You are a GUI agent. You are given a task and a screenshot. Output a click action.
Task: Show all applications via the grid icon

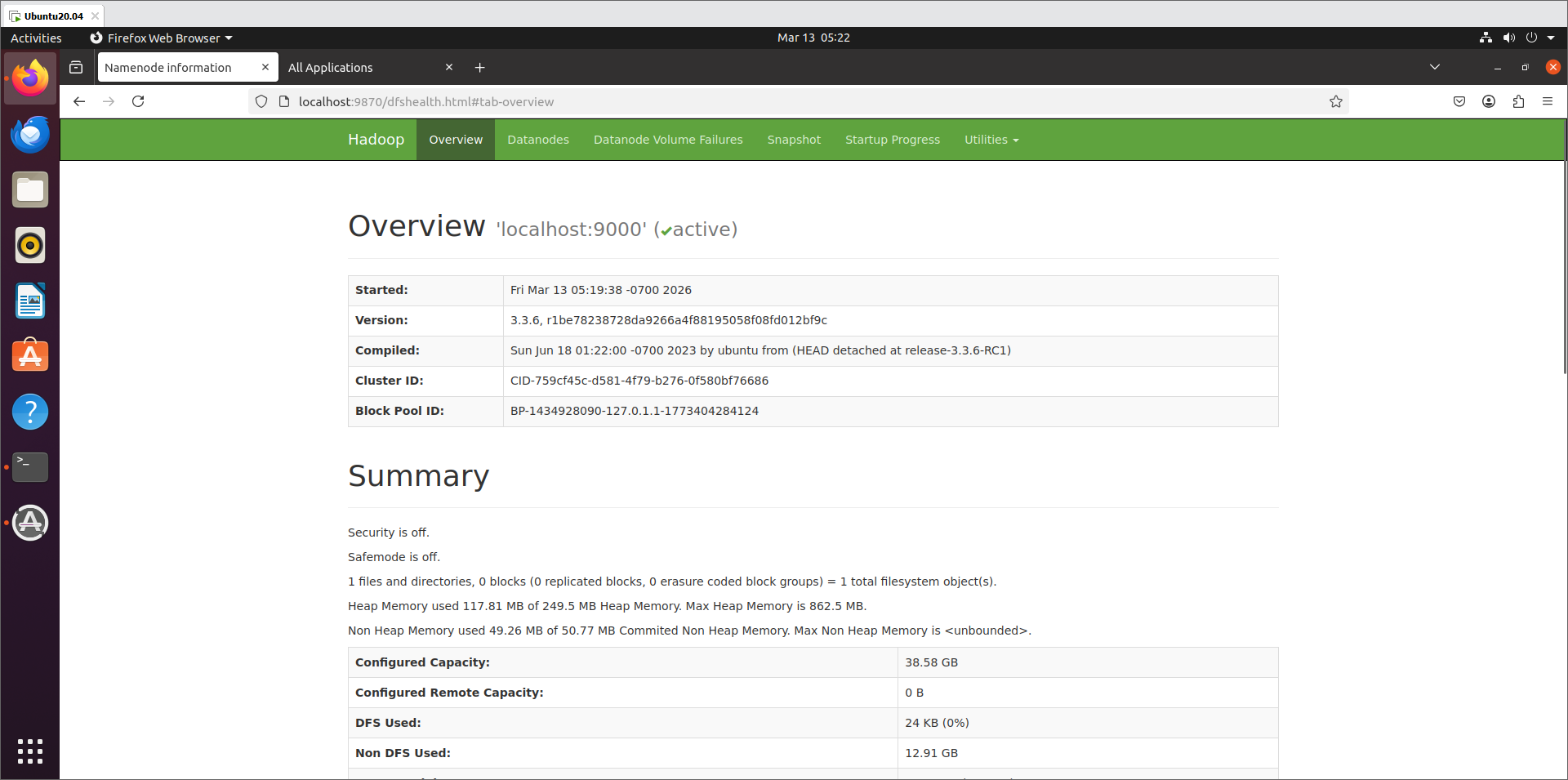click(x=29, y=751)
